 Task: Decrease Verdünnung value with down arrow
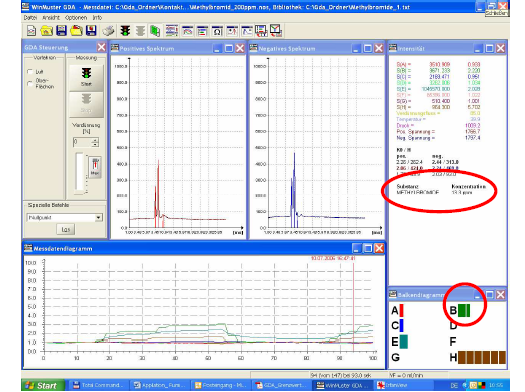(x=95, y=145)
